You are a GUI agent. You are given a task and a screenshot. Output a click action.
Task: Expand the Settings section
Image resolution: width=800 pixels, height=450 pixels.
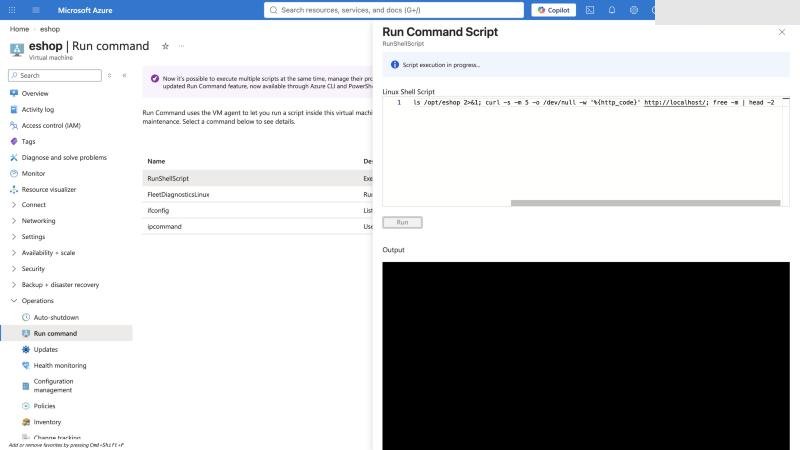(14, 237)
